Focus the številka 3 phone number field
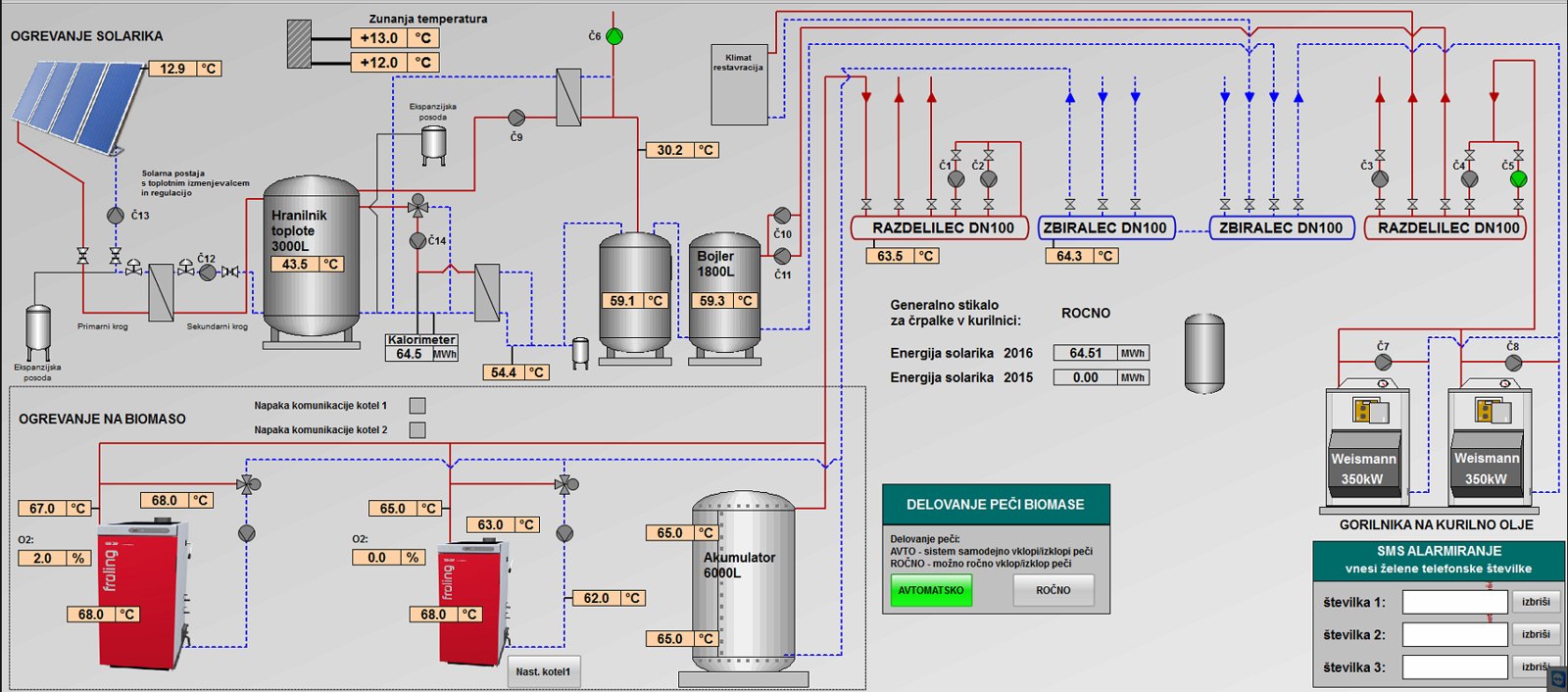The width and height of the screenshot is (1568, 692). 1454,667
